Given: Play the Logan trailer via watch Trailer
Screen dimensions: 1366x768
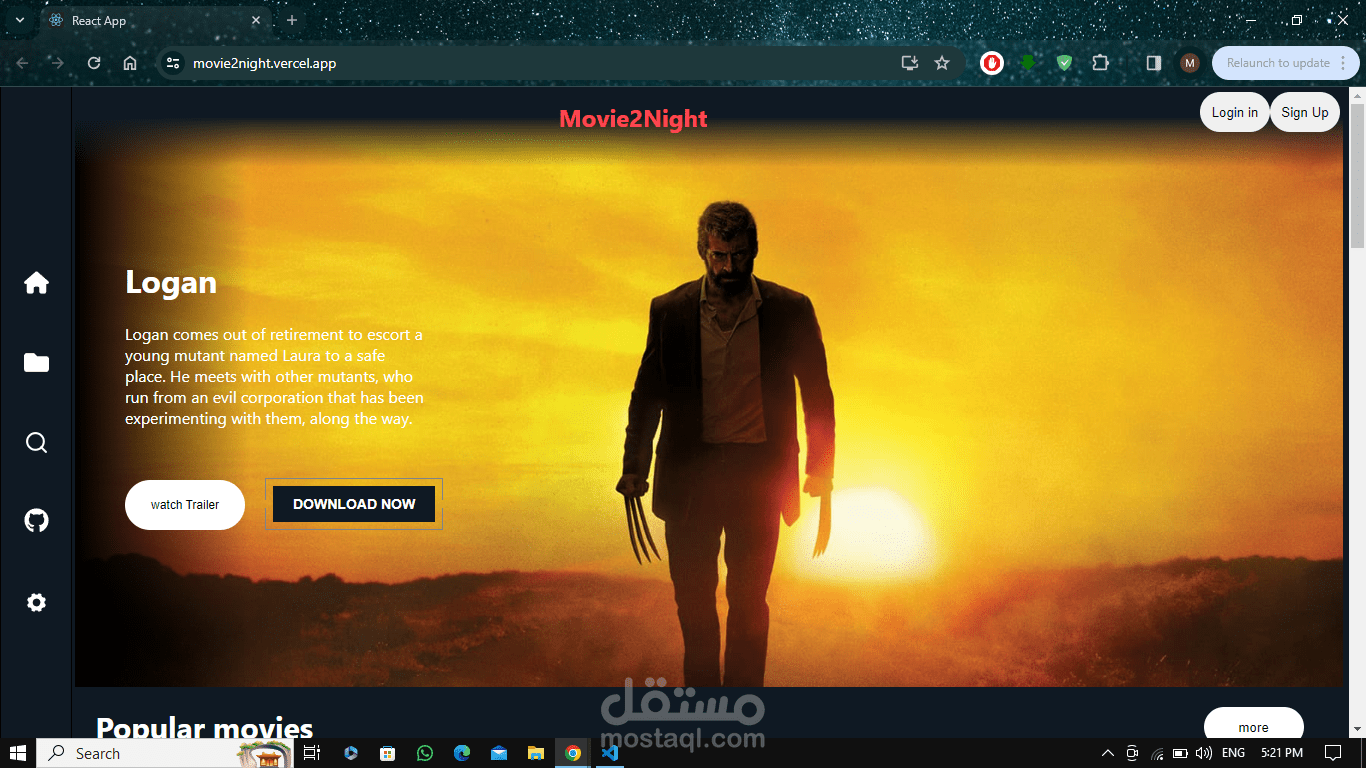Looking at the screenshot, I should click(x=185, y=505).
